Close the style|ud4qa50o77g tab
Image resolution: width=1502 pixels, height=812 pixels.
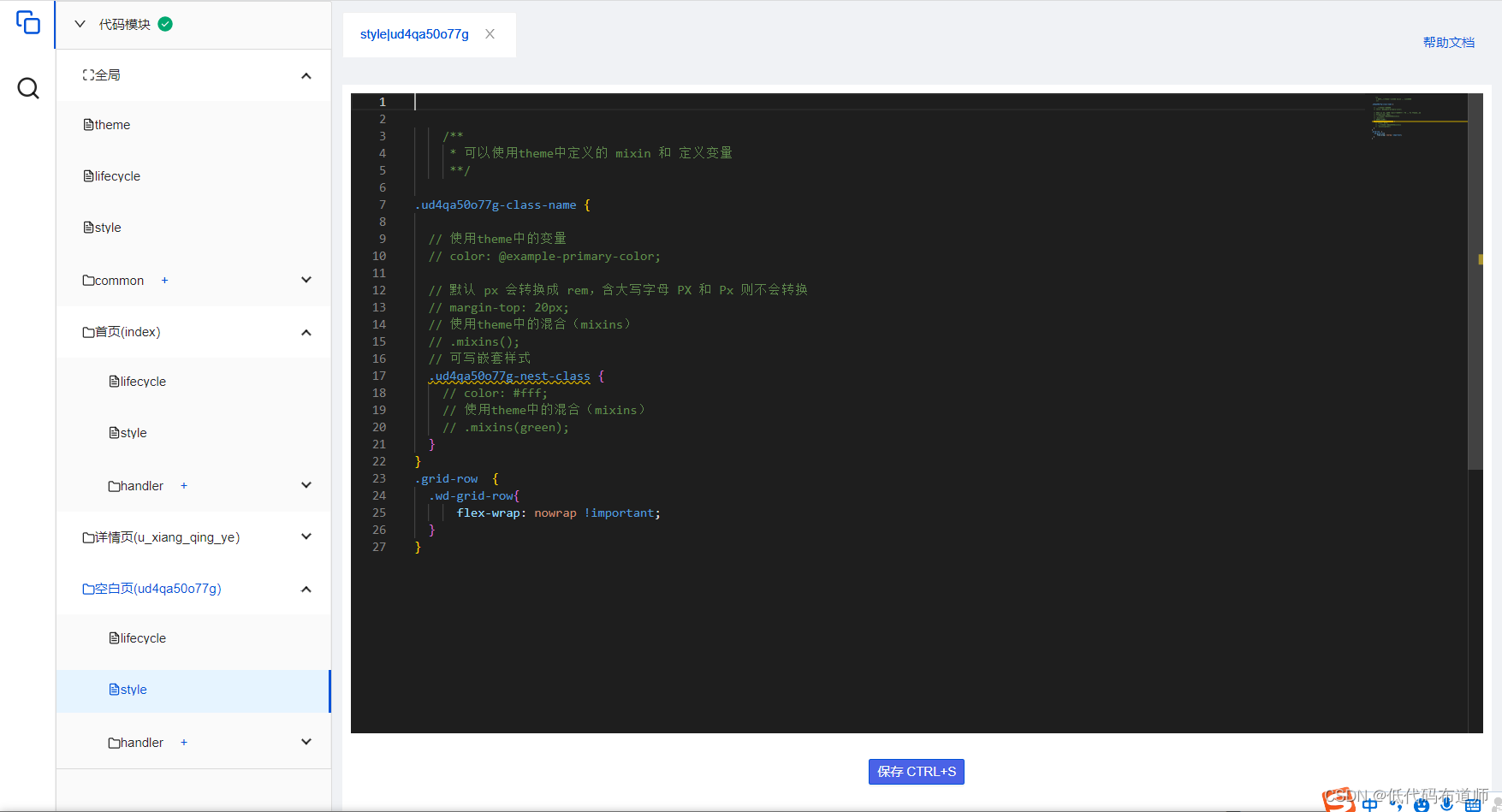pyautogui.click(x=490, y=34)
